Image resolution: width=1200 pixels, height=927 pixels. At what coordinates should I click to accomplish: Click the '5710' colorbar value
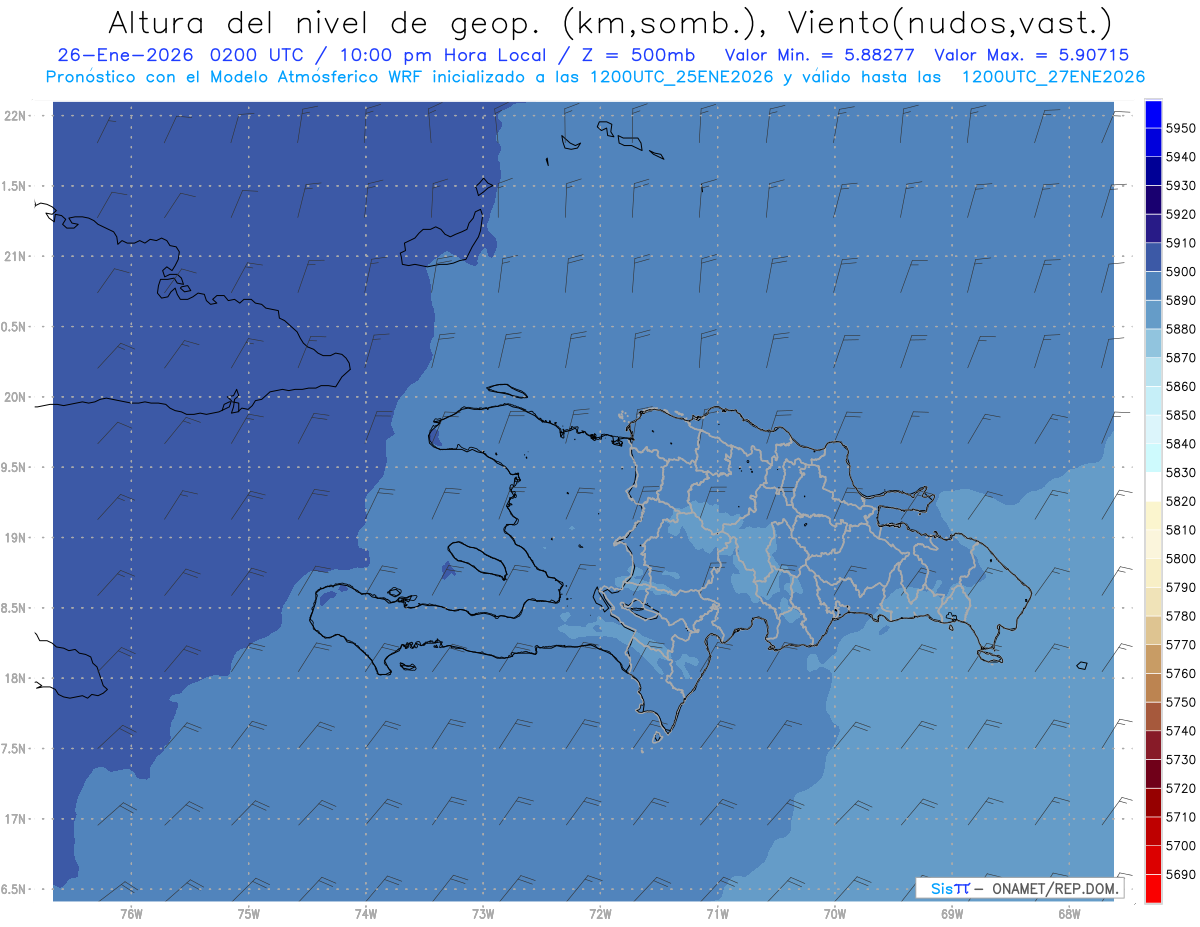(1180, 817)
